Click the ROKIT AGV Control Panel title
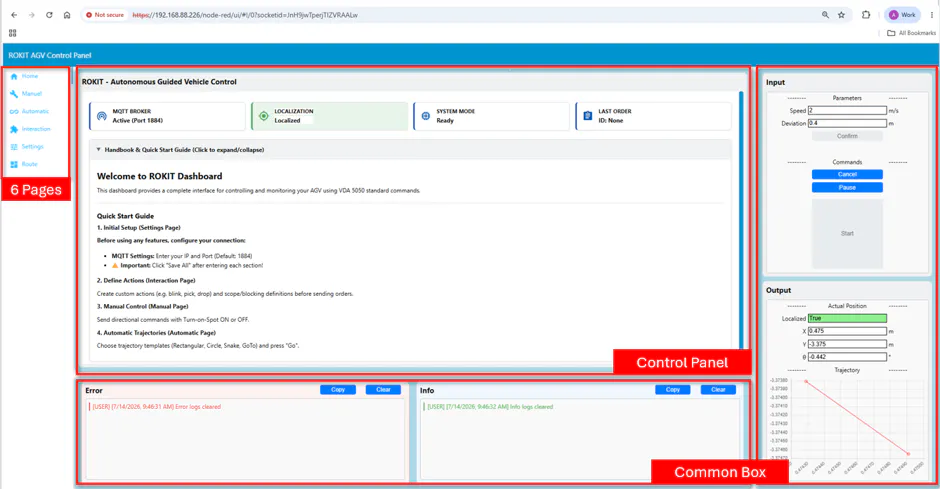The width and height of the screenshot is (940, 489). point(50,55)
